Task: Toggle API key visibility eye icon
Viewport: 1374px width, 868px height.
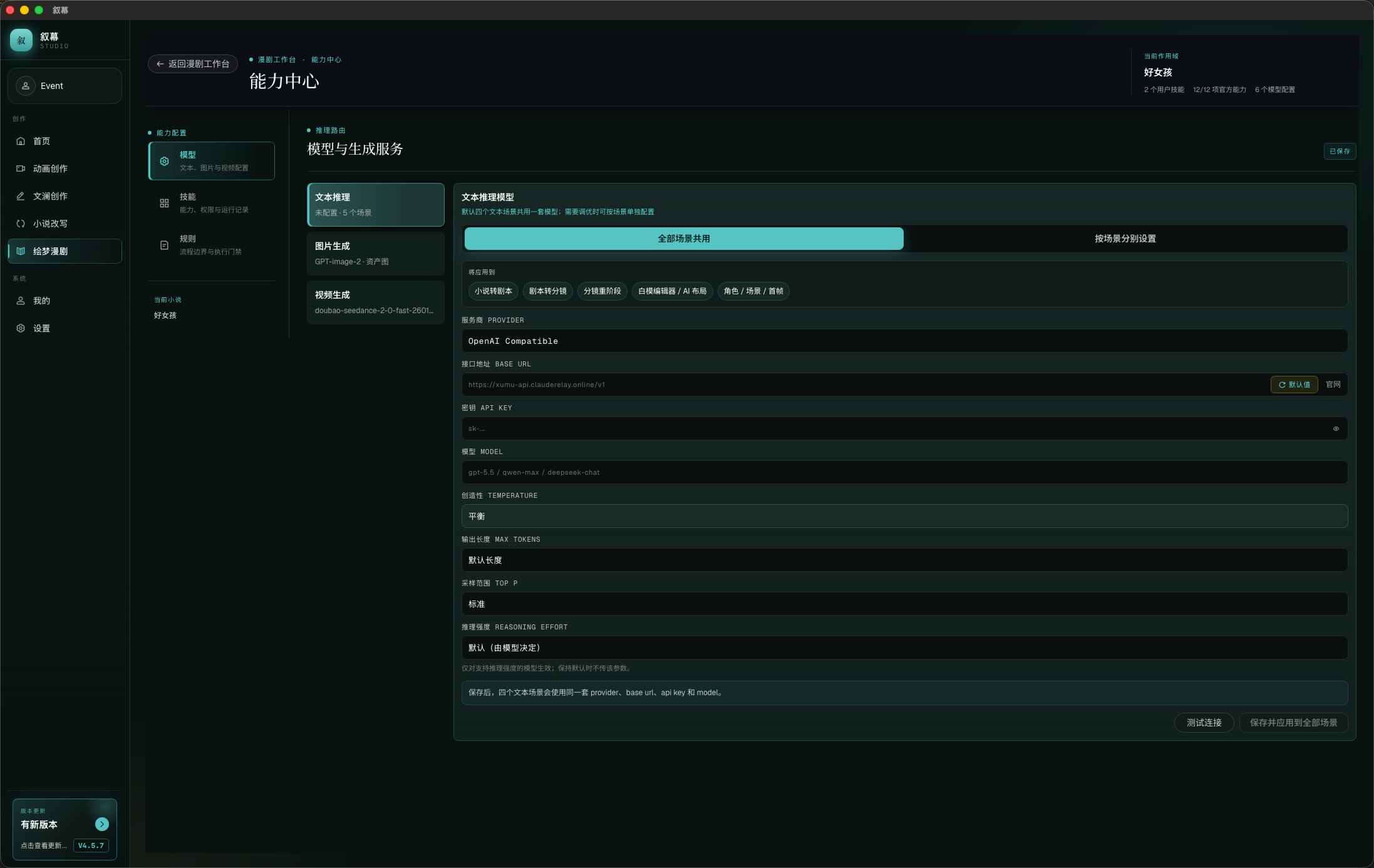Action: click(1336, 428)
